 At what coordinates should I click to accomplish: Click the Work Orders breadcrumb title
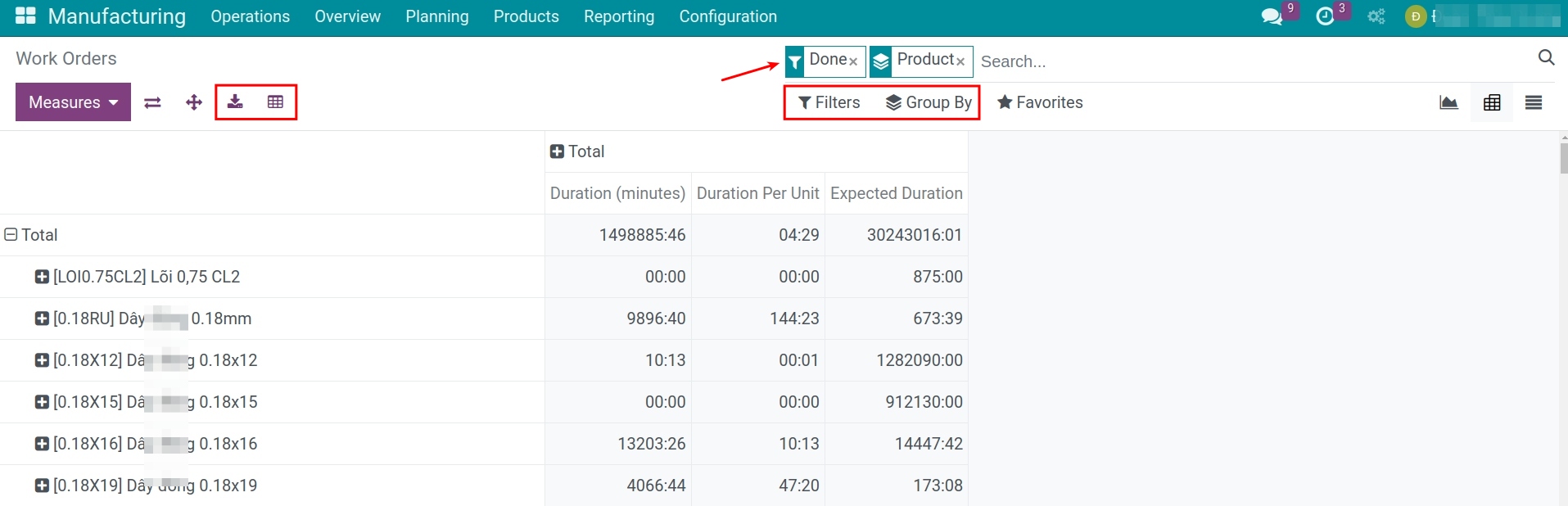[66, 58]
